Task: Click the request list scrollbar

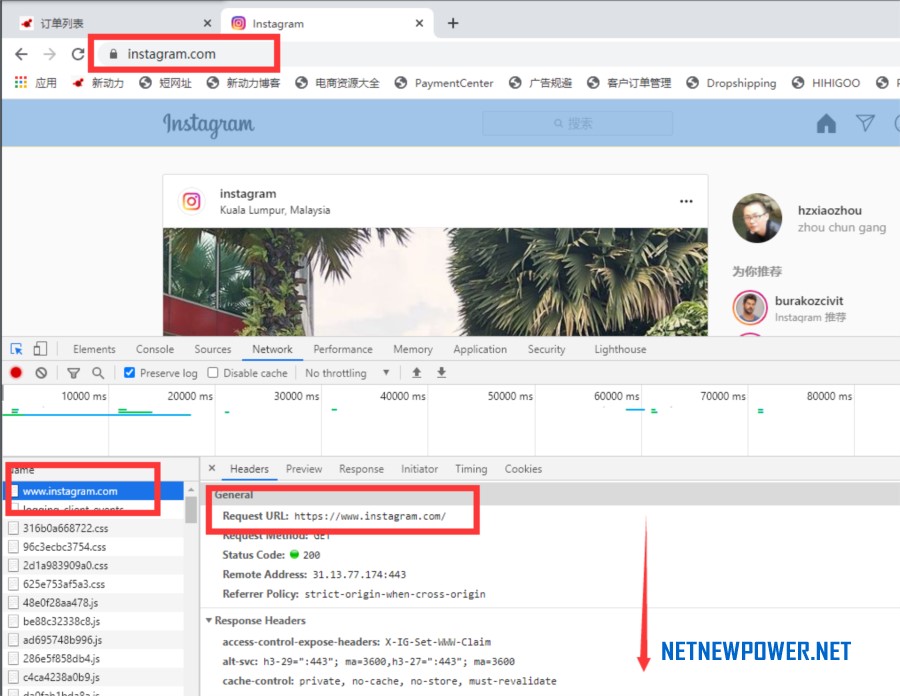Action: (x=191, y=509)
